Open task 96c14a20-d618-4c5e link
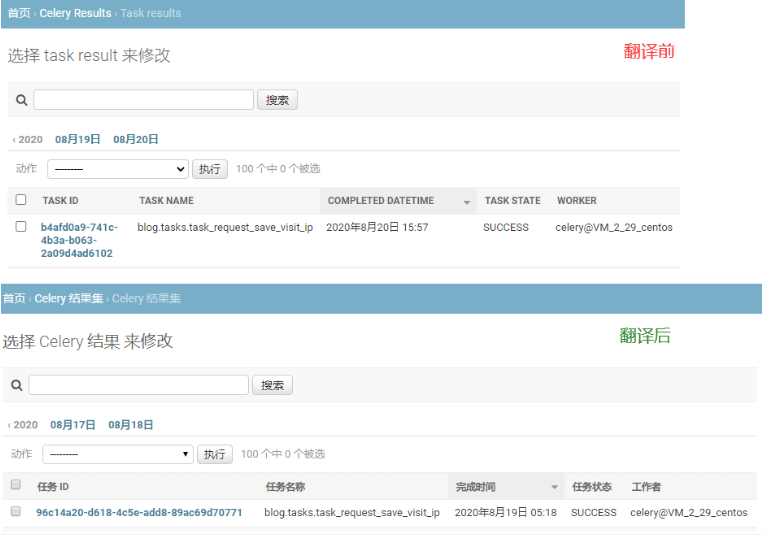This screenshot has width=764, height=547. pos(139,512)
